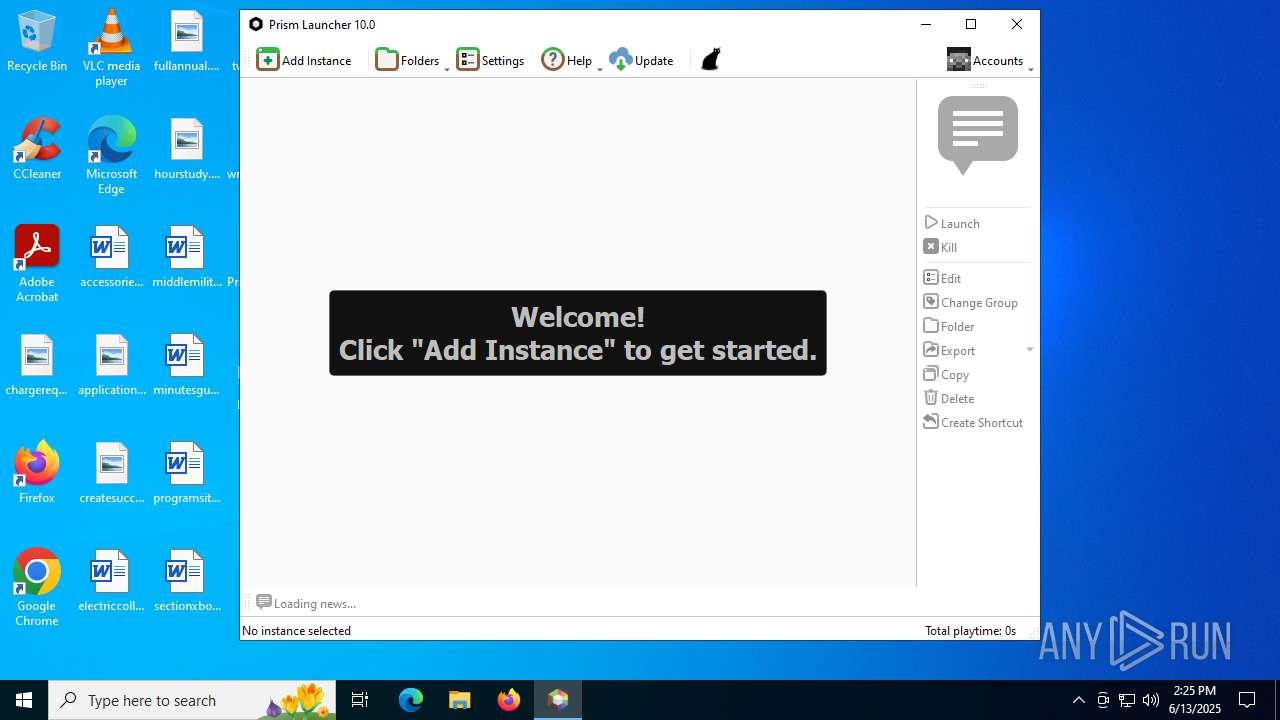The image size is (1280, 720).
Task: Select VLC media player desktop icon
Action: pyautogui.click(x=111, y=47)
